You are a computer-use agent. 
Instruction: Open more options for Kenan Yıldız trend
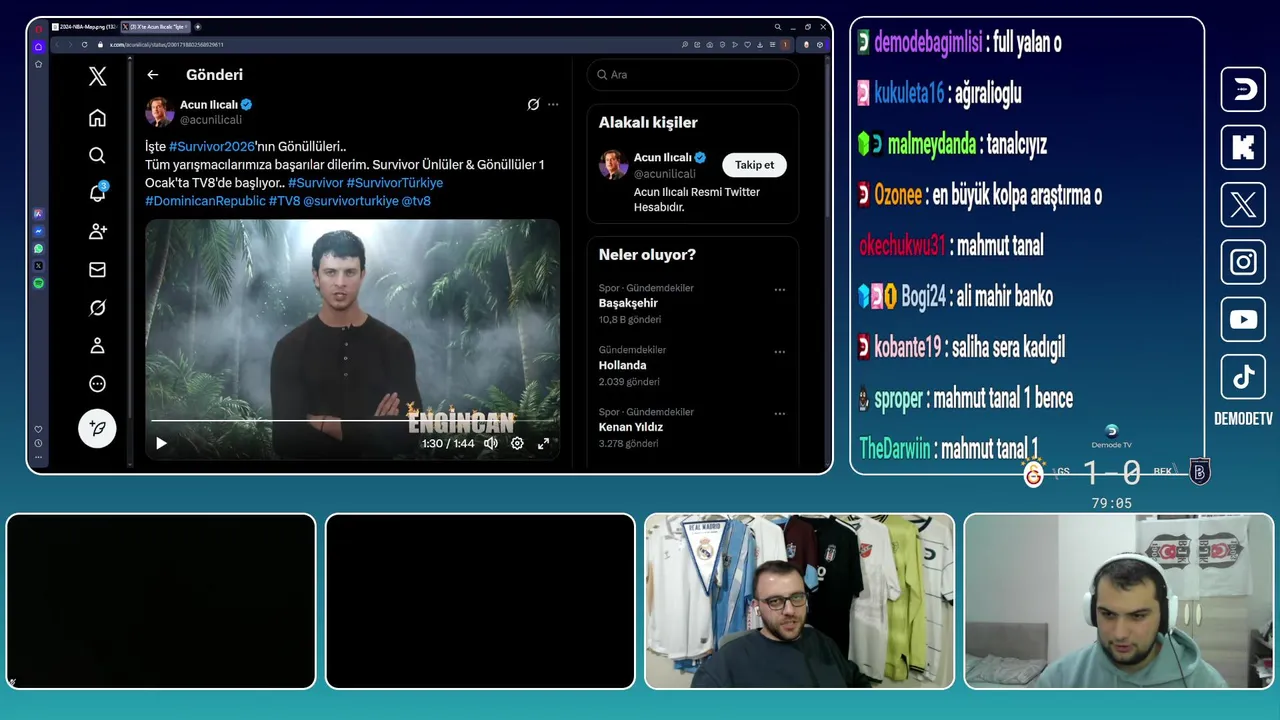tap(779, 414)
